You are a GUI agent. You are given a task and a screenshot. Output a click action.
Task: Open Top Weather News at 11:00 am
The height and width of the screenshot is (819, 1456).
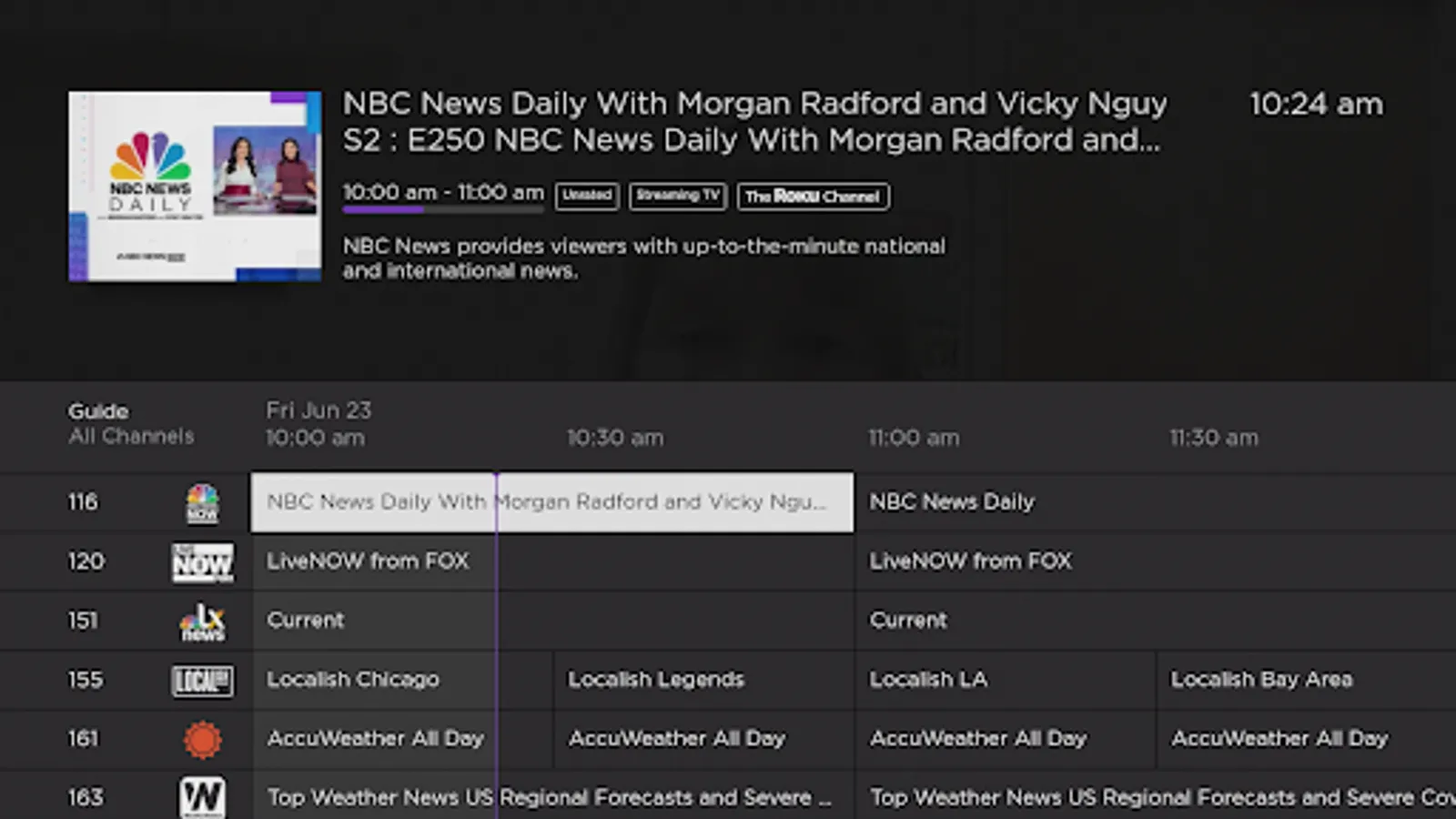click(1156, 795)
